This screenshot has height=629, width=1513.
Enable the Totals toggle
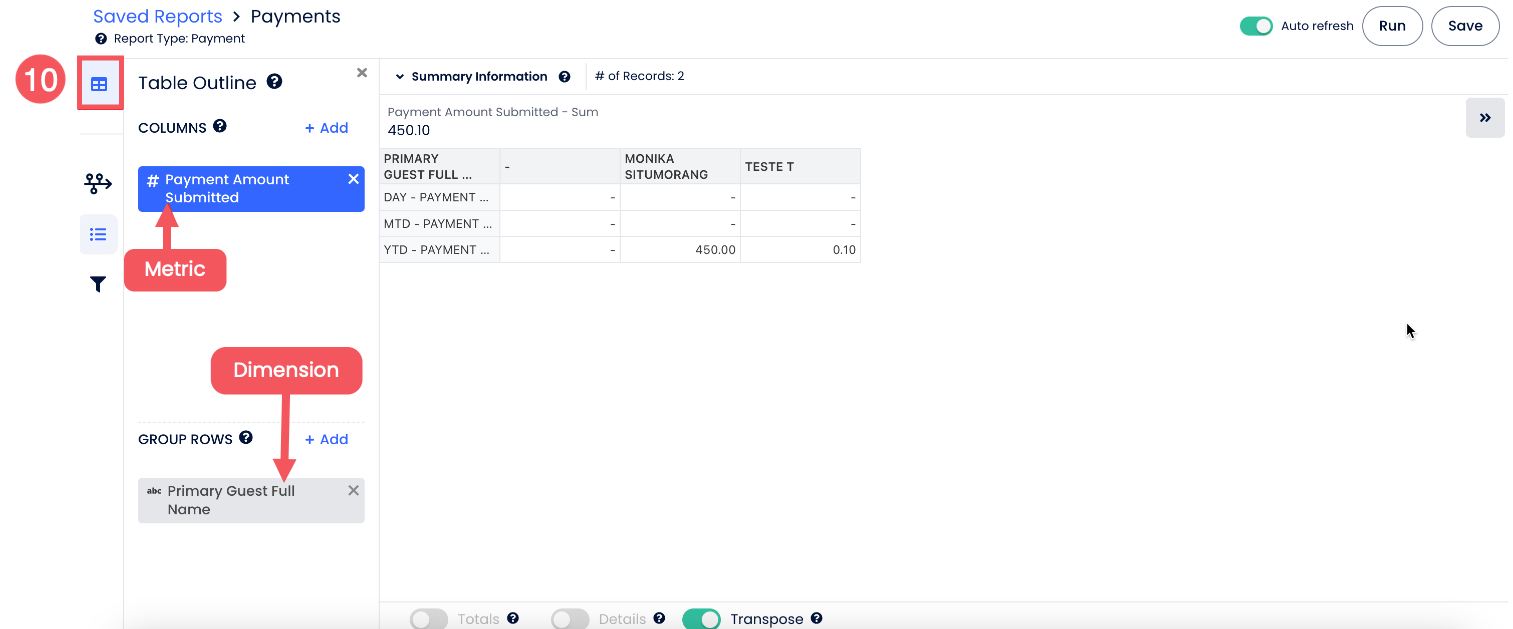coord(429,619)
